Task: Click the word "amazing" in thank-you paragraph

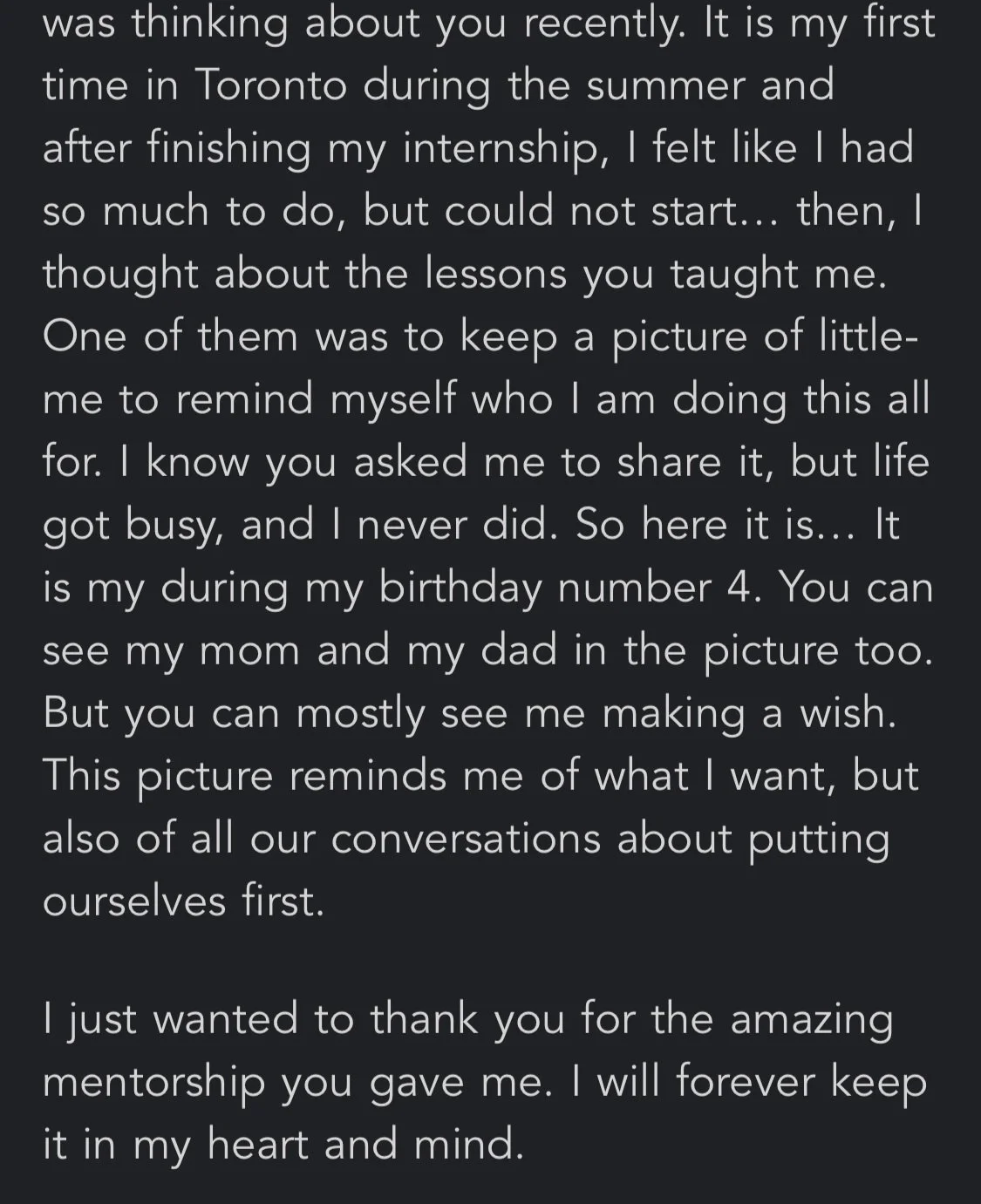Action: [x=812, y=1020]
